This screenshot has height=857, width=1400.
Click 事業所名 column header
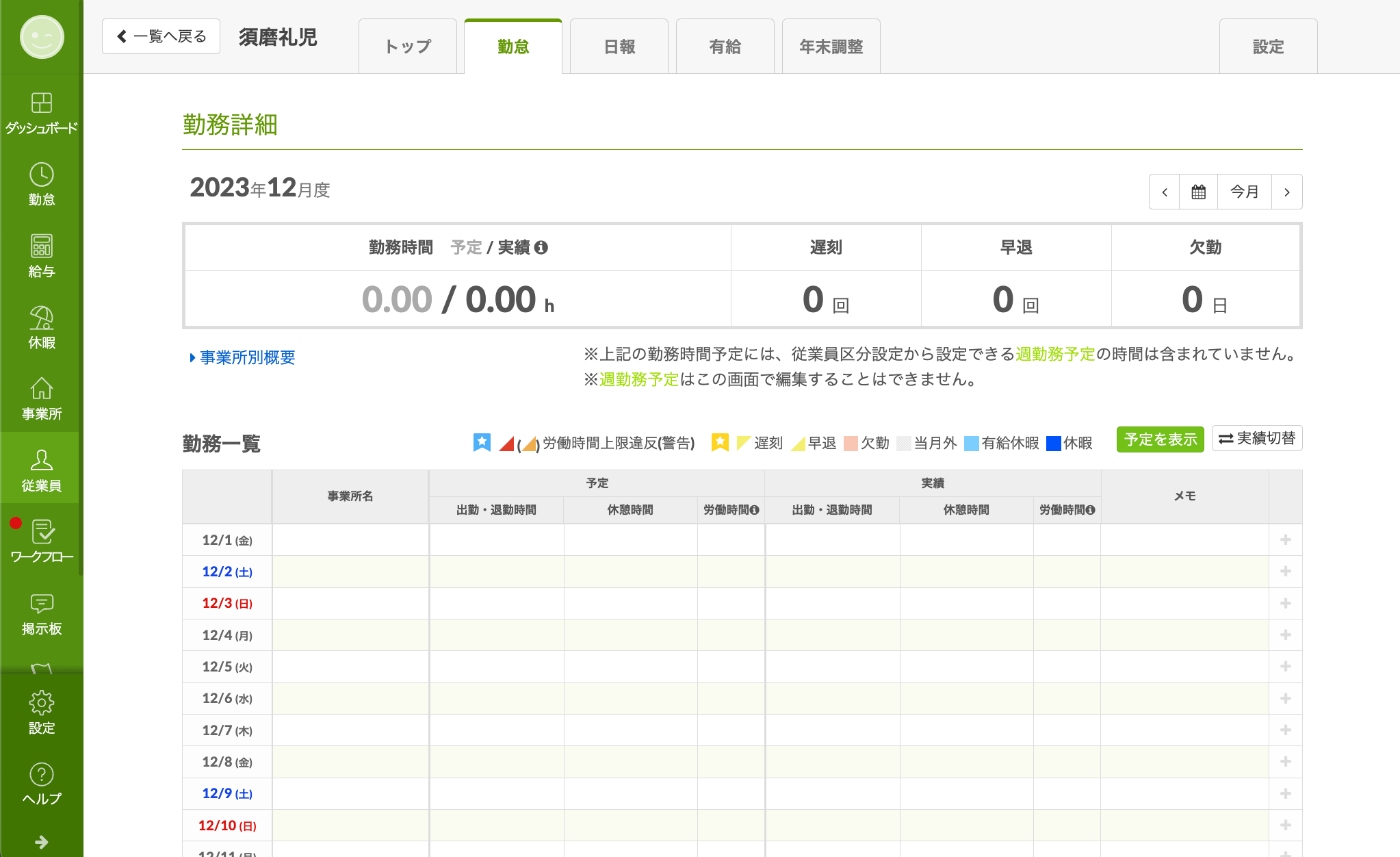(x=350, y=496)
